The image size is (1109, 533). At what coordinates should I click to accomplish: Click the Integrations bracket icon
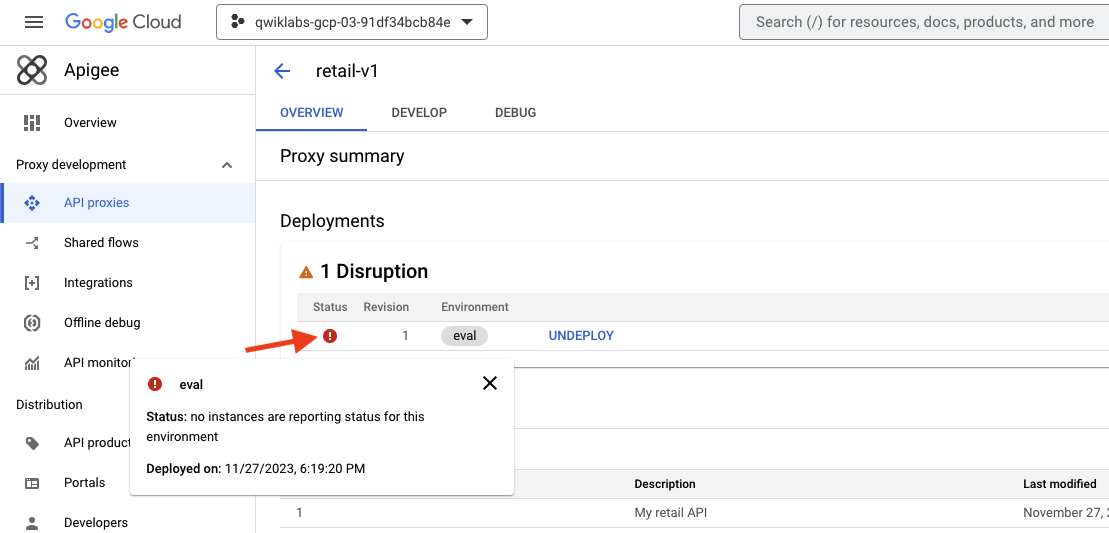pos(32,283)
